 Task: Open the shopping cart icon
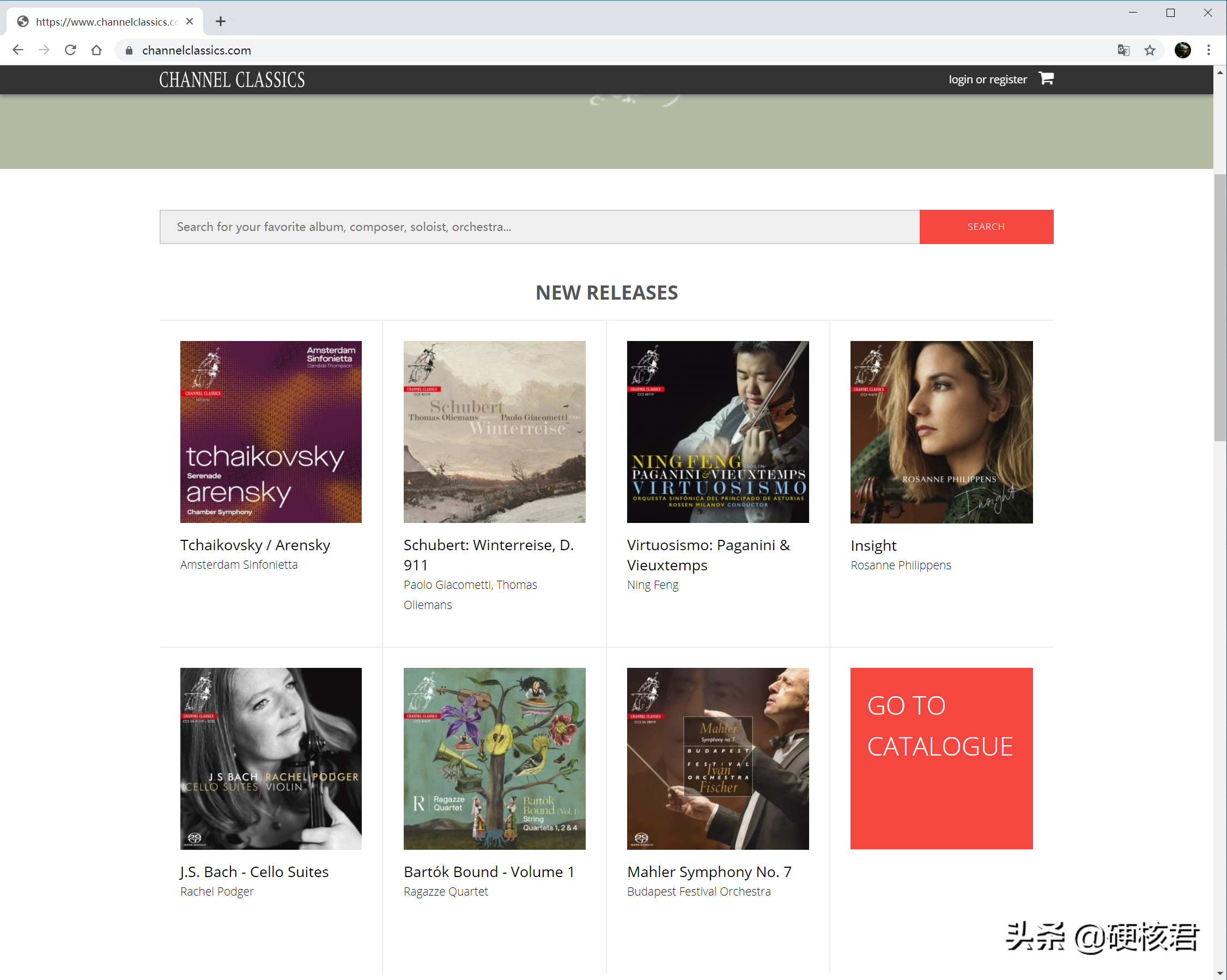pos(1046,78)
